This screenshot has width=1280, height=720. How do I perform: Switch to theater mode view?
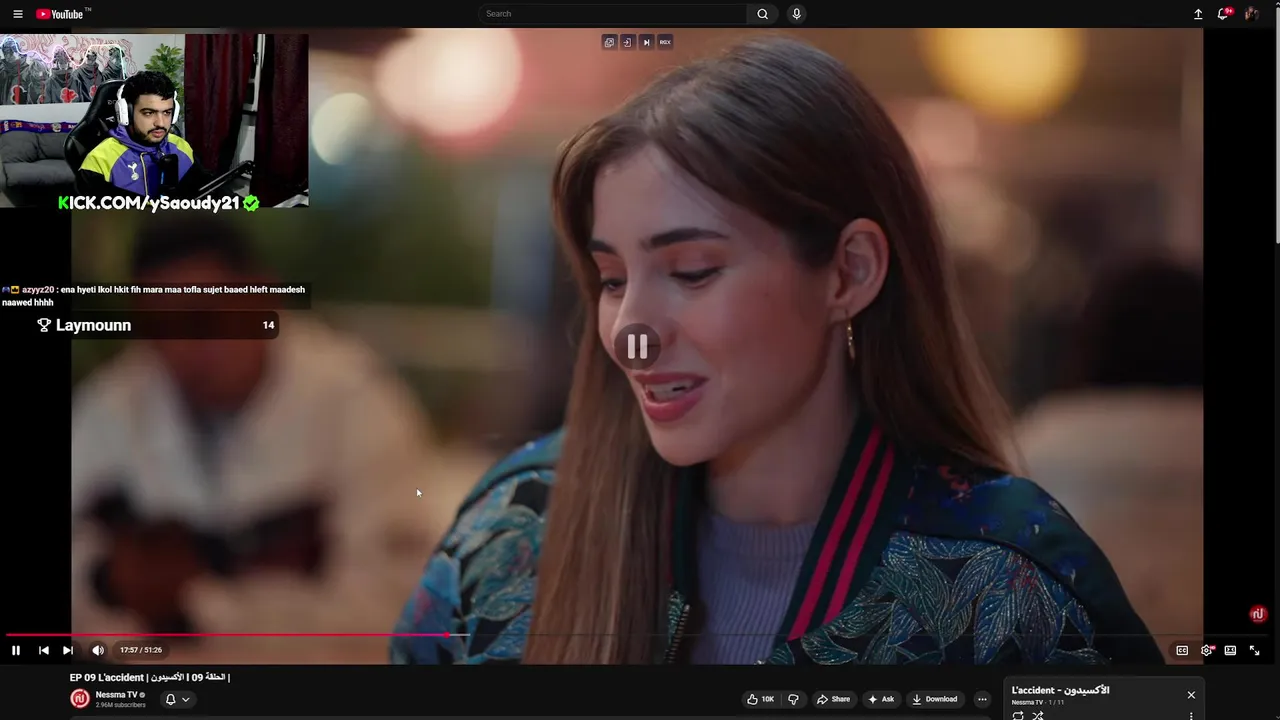click(1230, 650)
